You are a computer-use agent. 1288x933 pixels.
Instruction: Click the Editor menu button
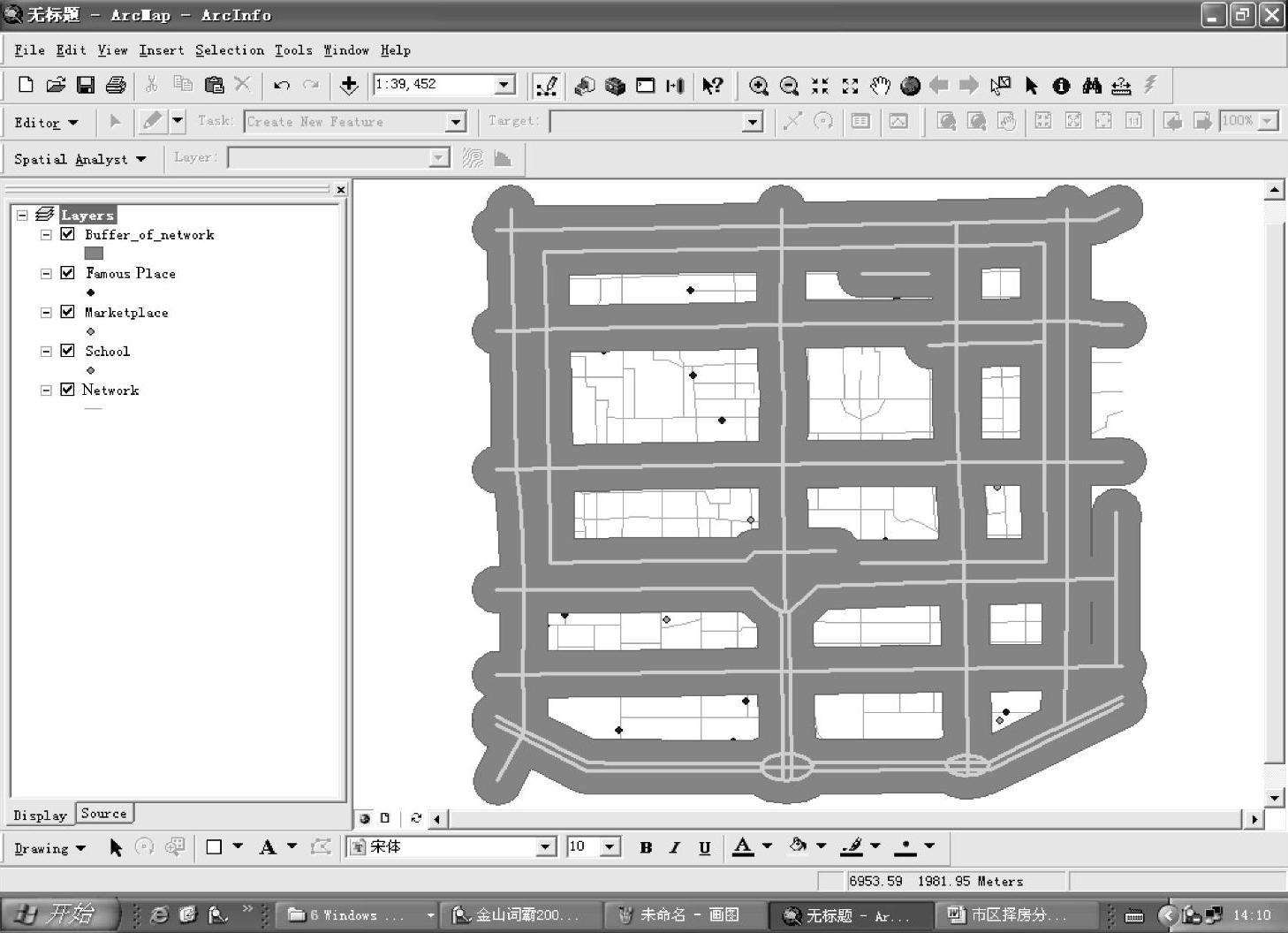click(46, 122)
